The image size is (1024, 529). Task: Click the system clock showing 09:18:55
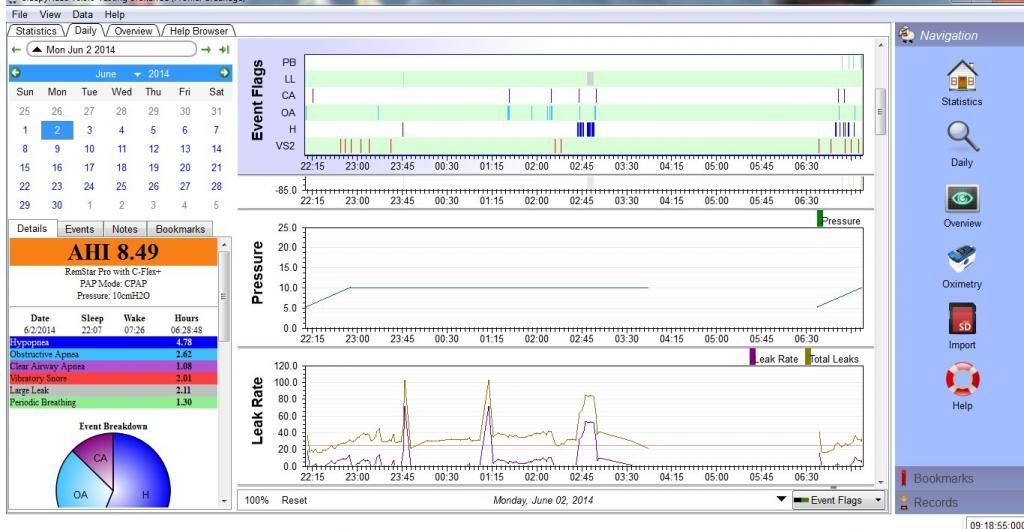pyautogui.click(x=996, y=524)
